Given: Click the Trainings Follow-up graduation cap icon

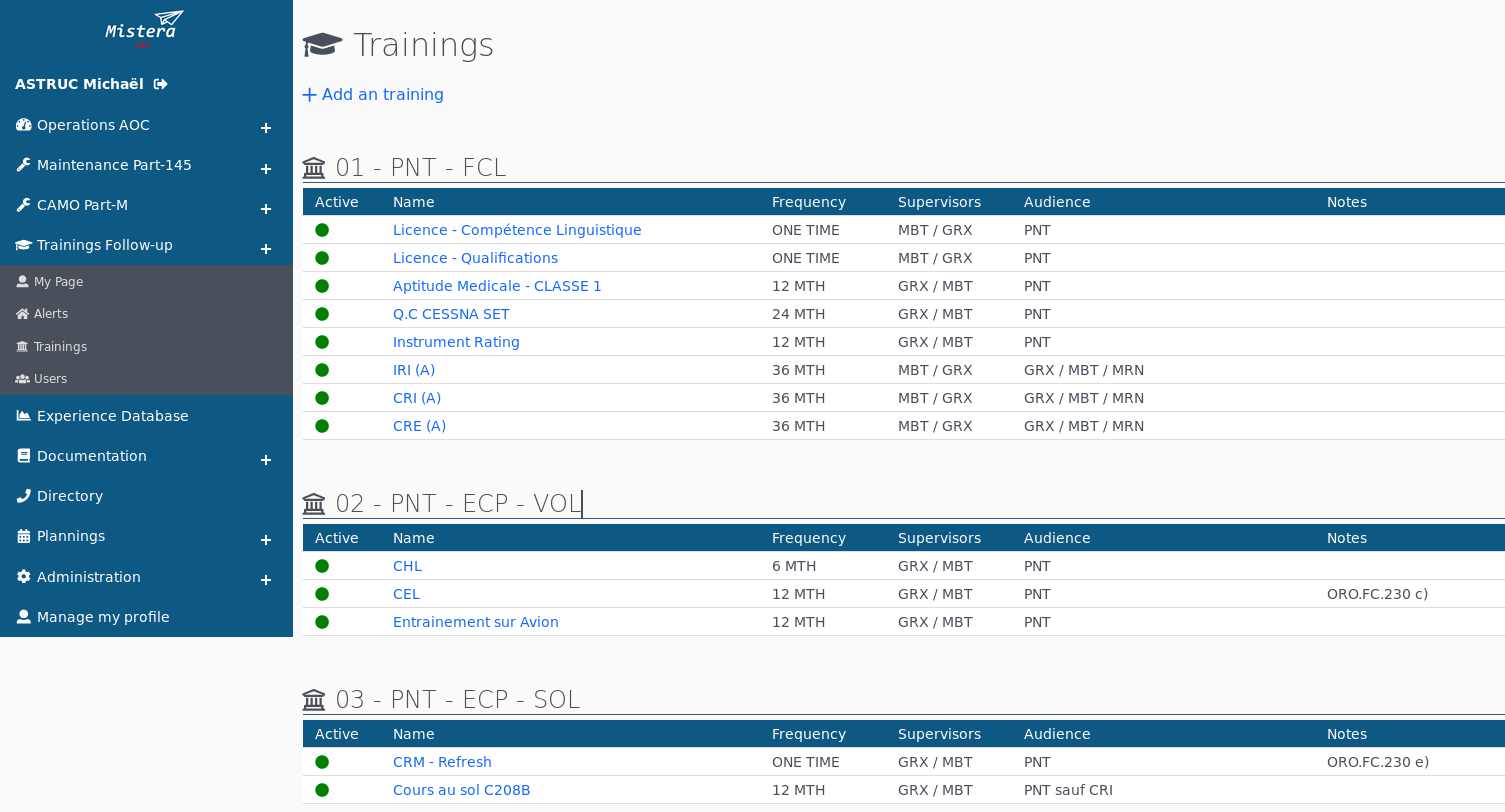Looking at the screenshot, I should tap(24, 245).
